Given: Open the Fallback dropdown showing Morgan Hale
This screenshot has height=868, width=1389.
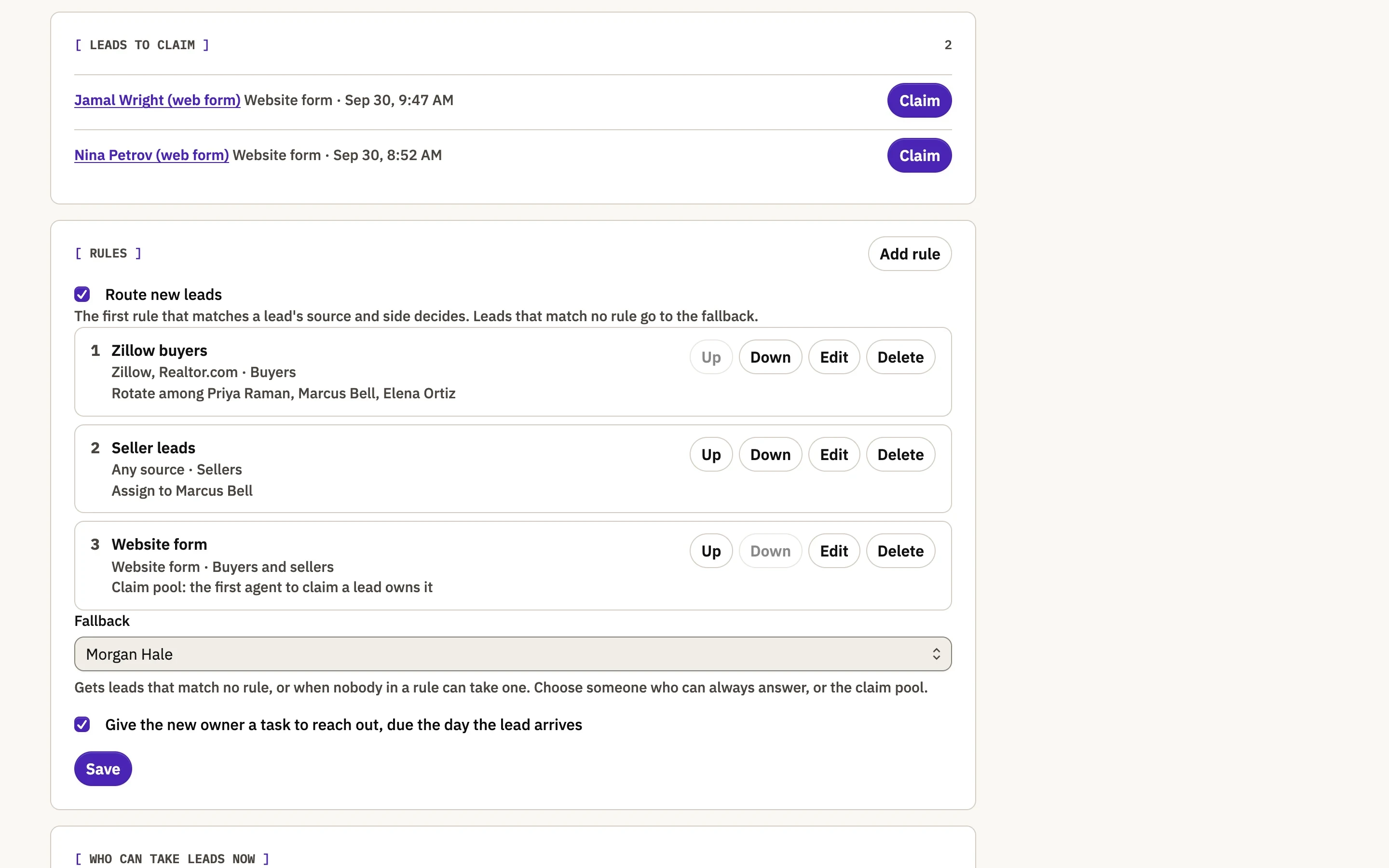Looking at the screenshot, I should coord(513,654).
